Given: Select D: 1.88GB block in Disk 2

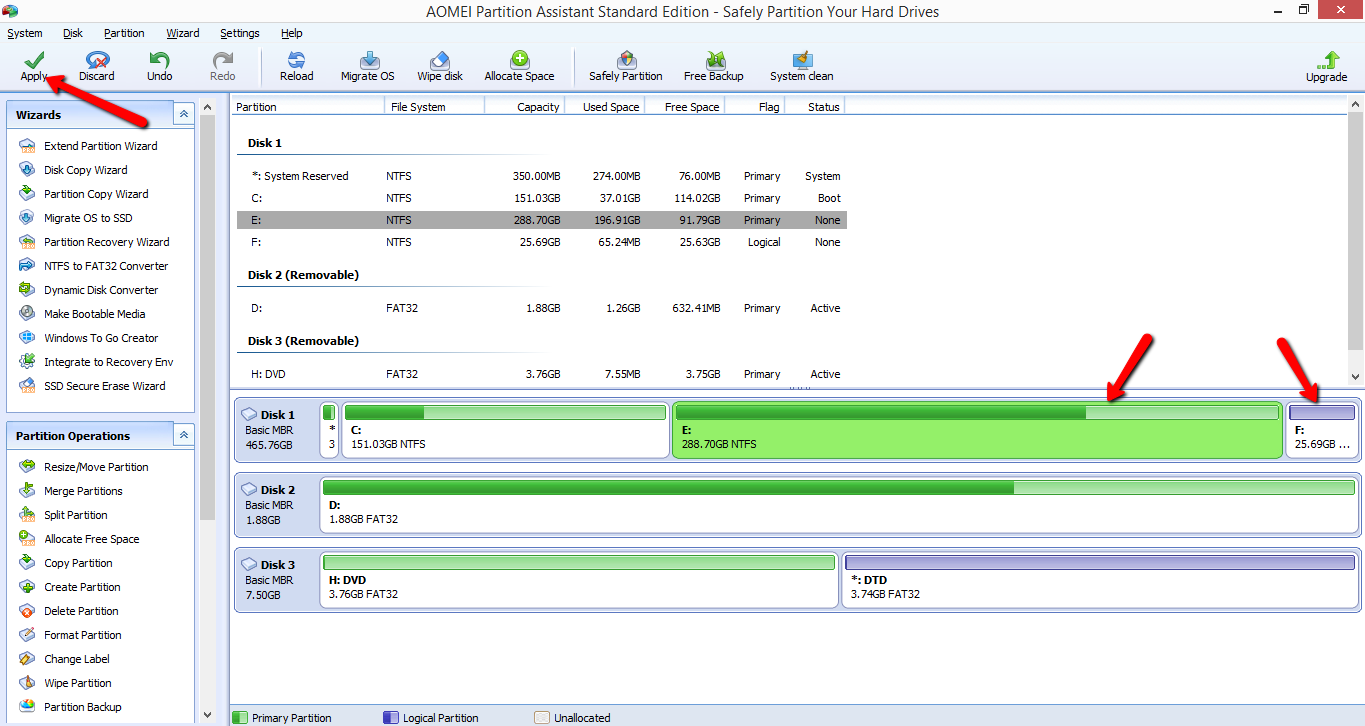Looking at the screenshot, I should pos(840,504).
